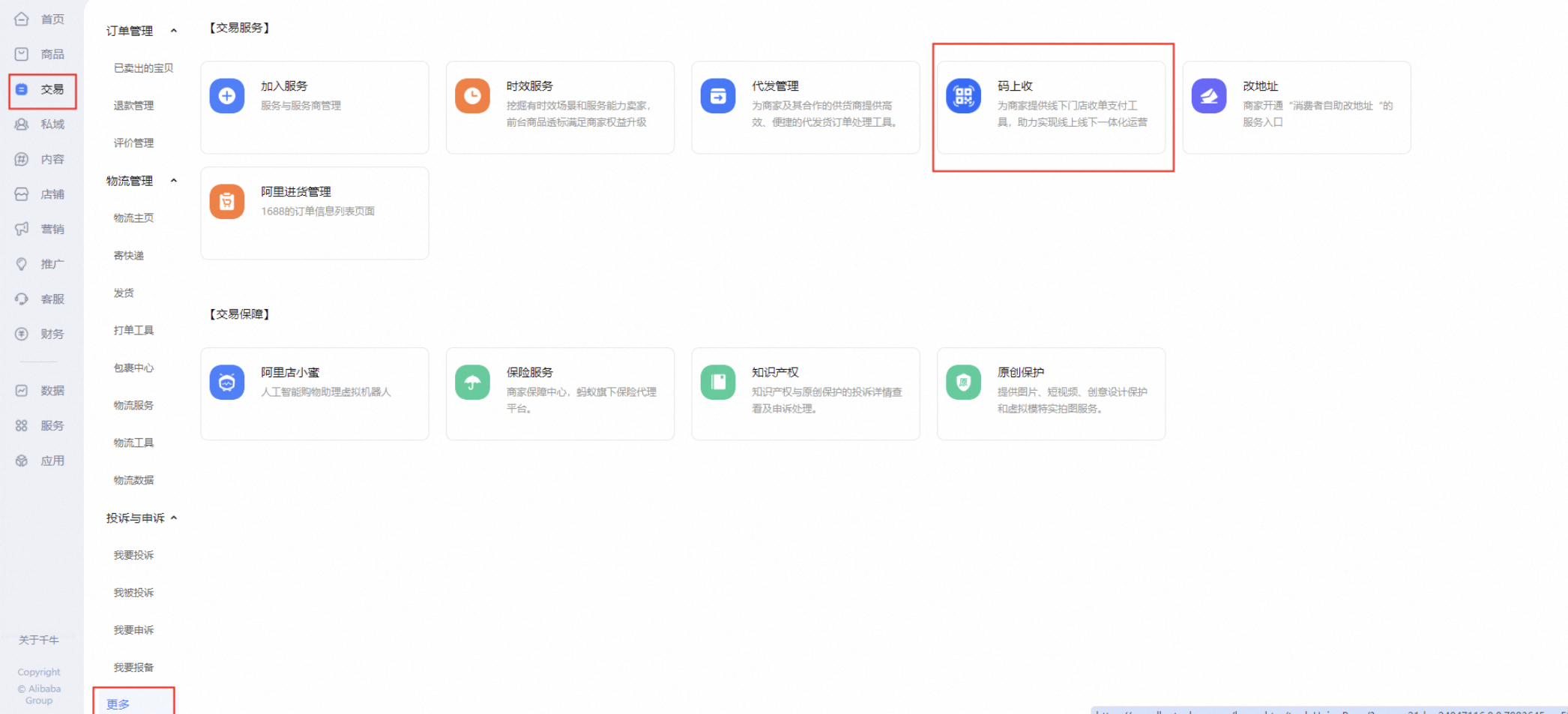Open the 店铺 shop icon
The height and width of the screenshot is (714, 1568).
click(21, 193)
